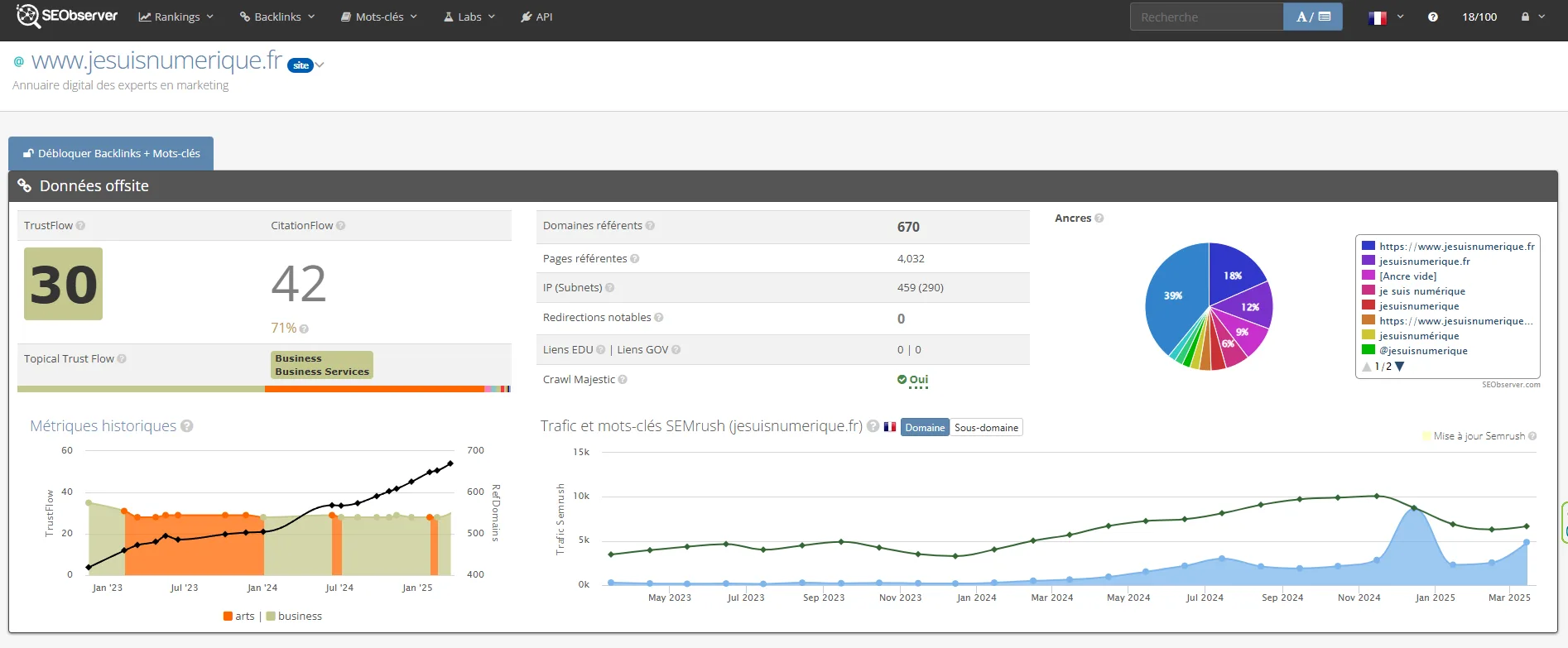Click help icon beside CitationFlow
Viewport: 1568px width, 648px height.
click(x=341, y=226)
